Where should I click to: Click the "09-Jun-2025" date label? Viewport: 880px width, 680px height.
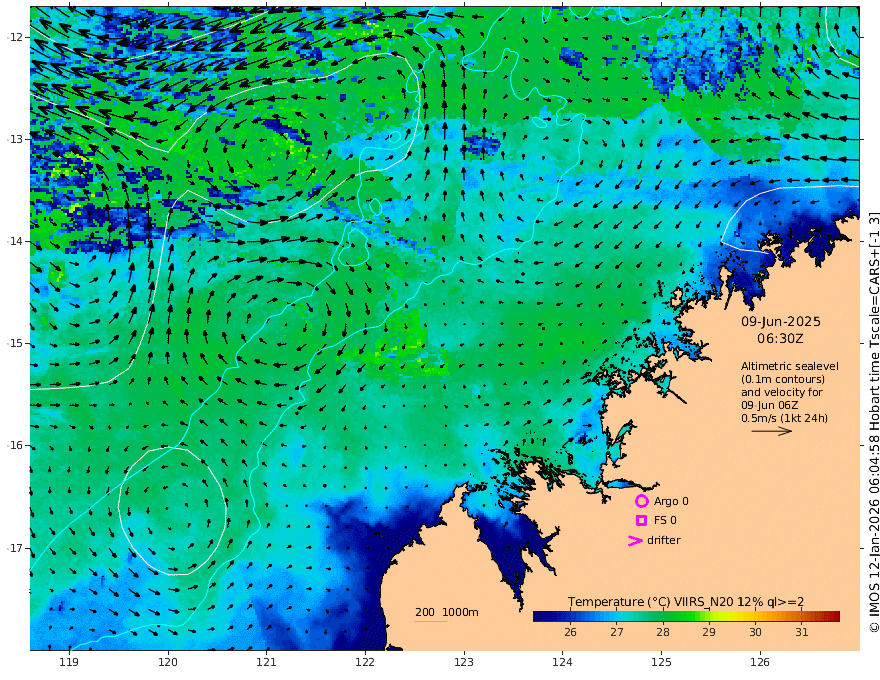coord(781,321)
